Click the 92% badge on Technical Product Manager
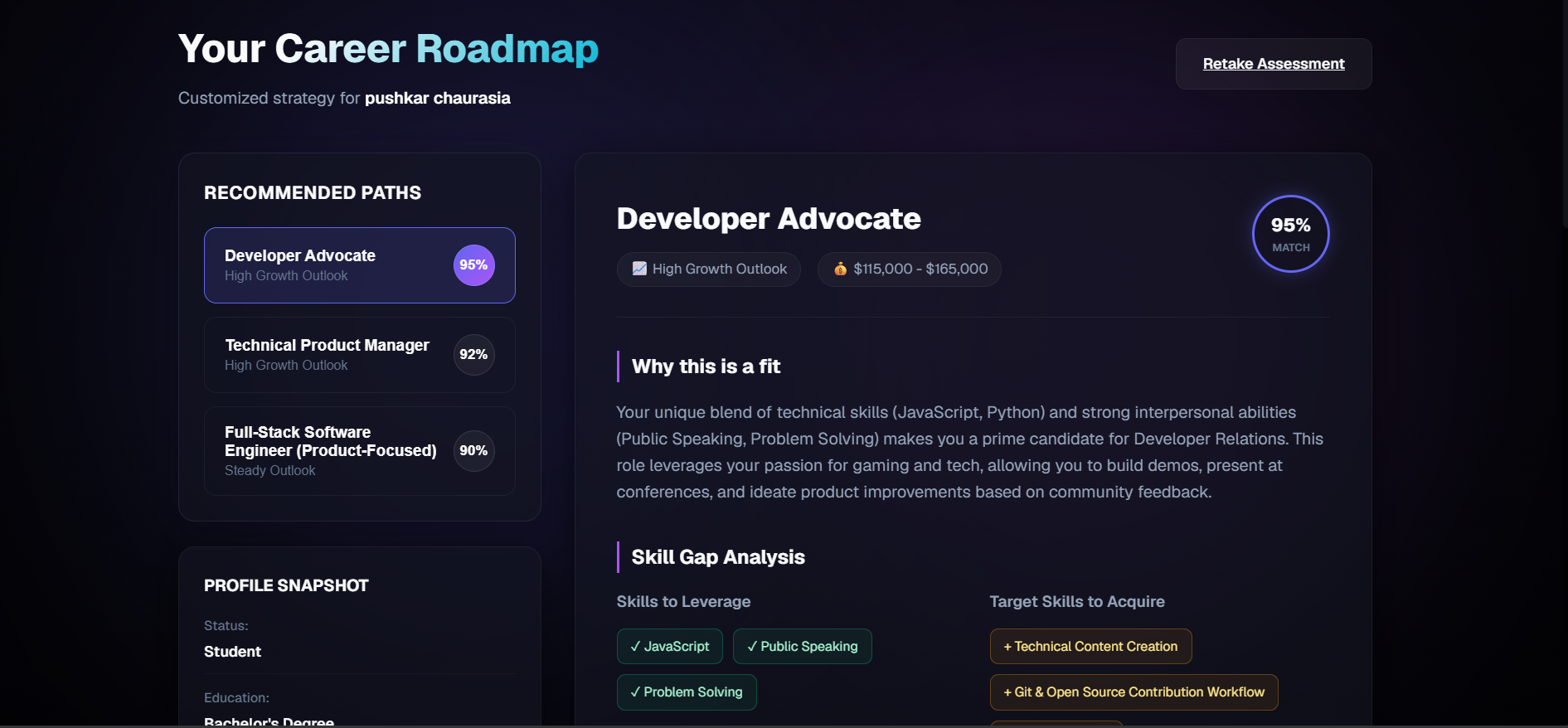The height and width of the screenshot is (728, 1568). (473, 355)
